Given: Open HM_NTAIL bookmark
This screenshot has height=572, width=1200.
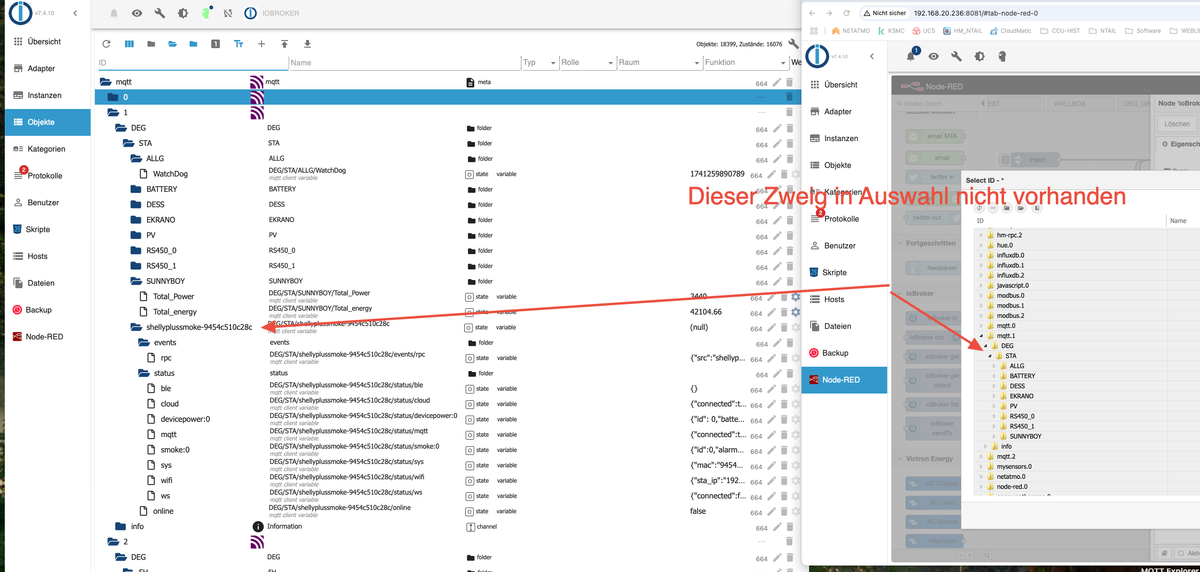Looking at the screenshot, I should 963,31.
